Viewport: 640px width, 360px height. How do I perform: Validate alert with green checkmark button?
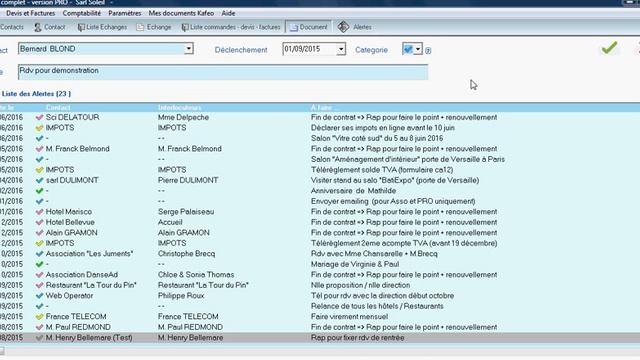pos(609,48)
